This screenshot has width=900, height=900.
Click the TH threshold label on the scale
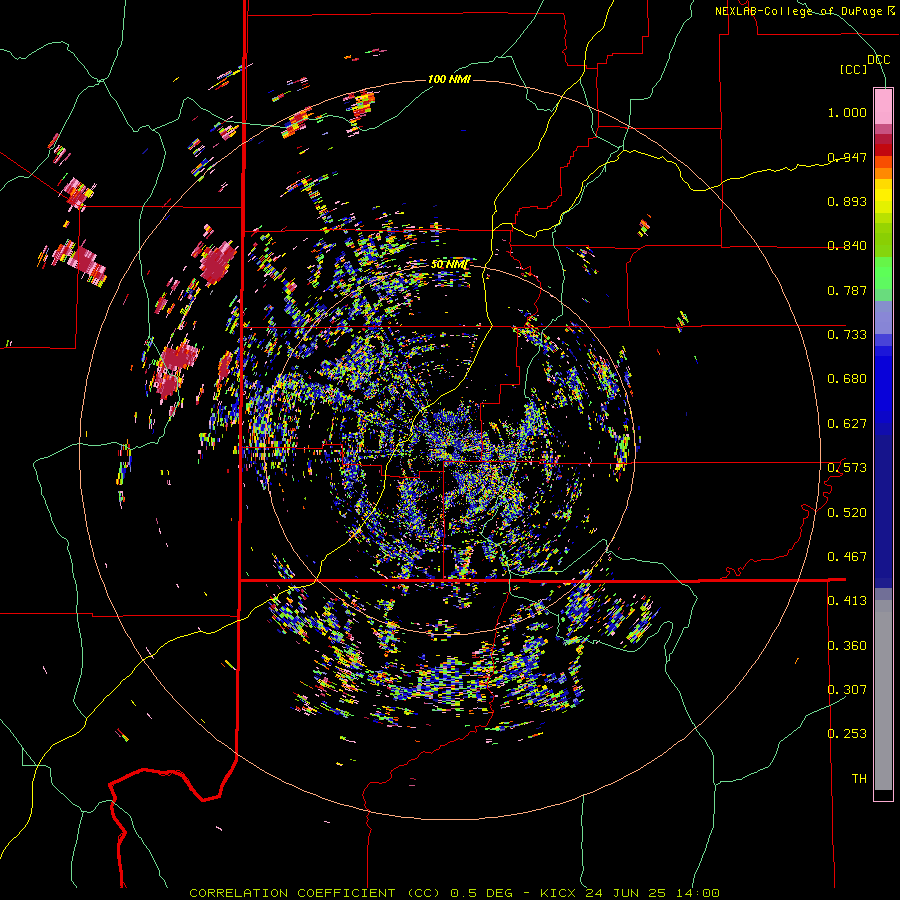[x=859, y=779]
